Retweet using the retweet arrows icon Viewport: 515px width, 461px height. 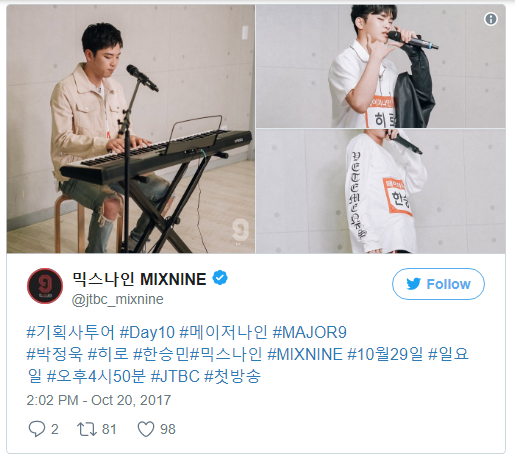point(87,429)
